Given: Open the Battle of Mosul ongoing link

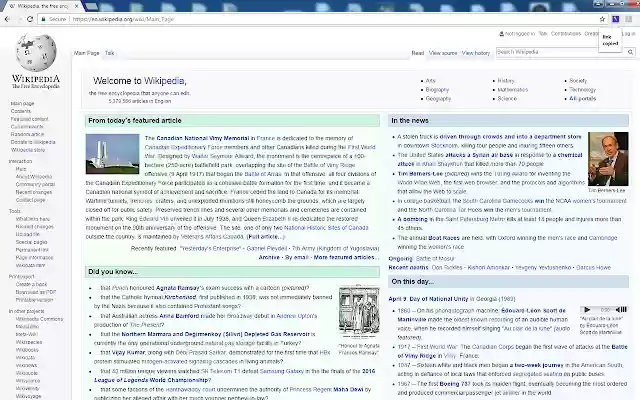Looking at the screenshot, I should pyautogui.click(x=435, y=258).
